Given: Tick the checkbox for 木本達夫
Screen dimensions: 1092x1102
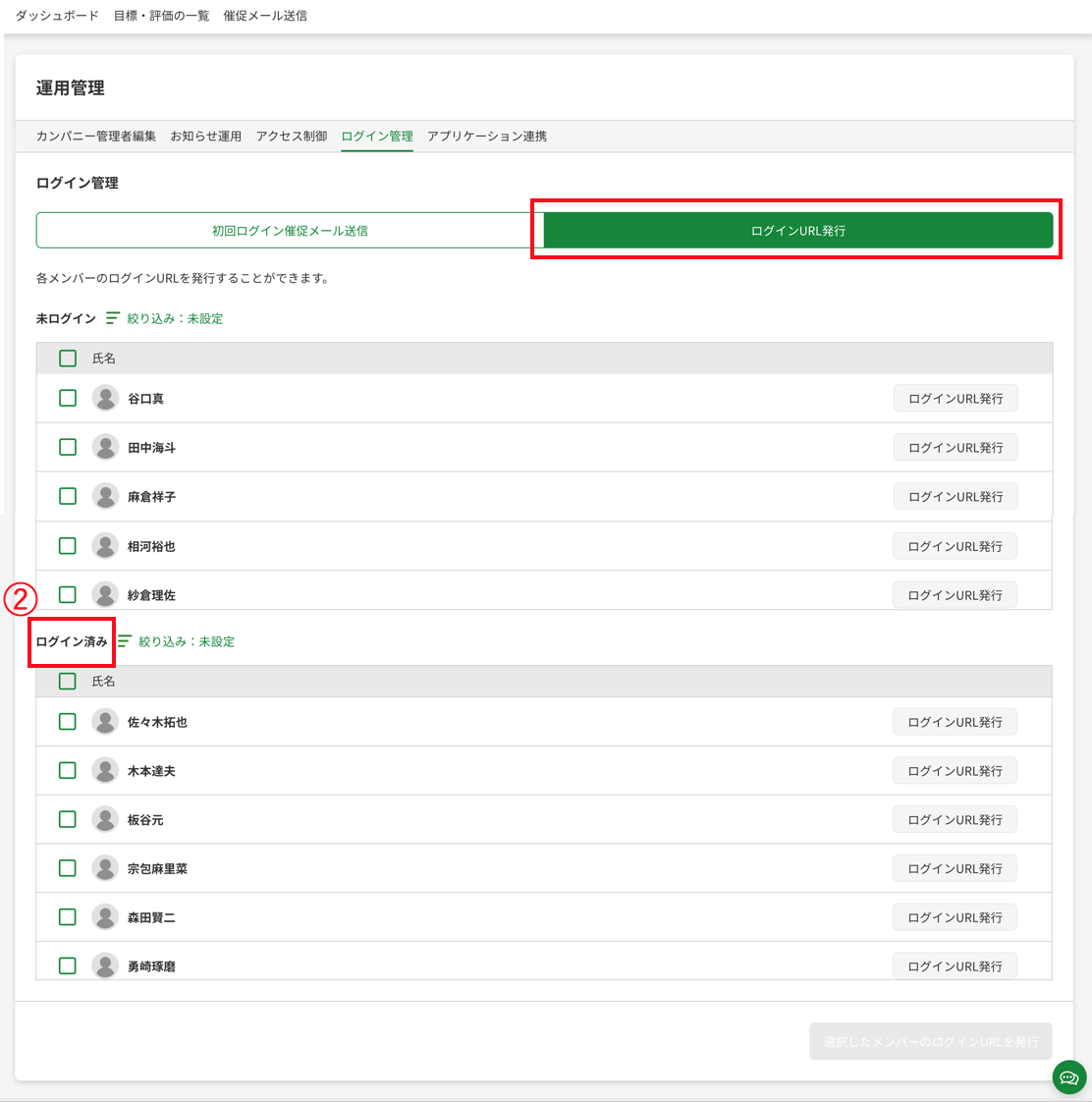Looking at the screenshot, I should tap(68, 771).
